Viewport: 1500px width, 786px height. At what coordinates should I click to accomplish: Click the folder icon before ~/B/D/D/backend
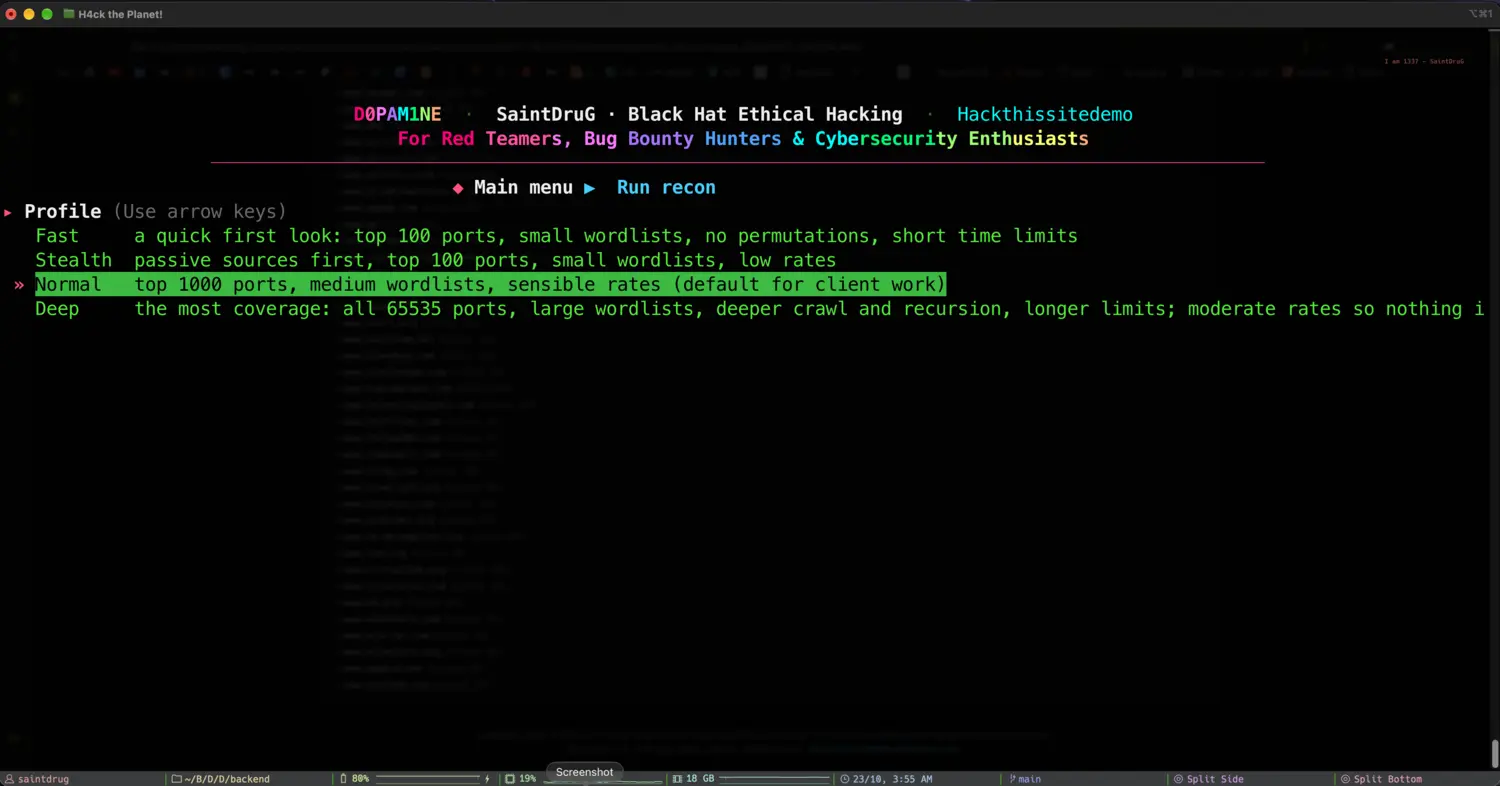coord(176,779)
